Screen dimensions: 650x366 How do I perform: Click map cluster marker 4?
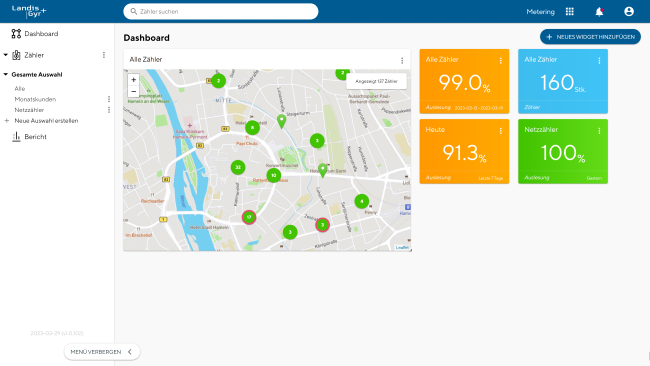(x=362, y=201)
